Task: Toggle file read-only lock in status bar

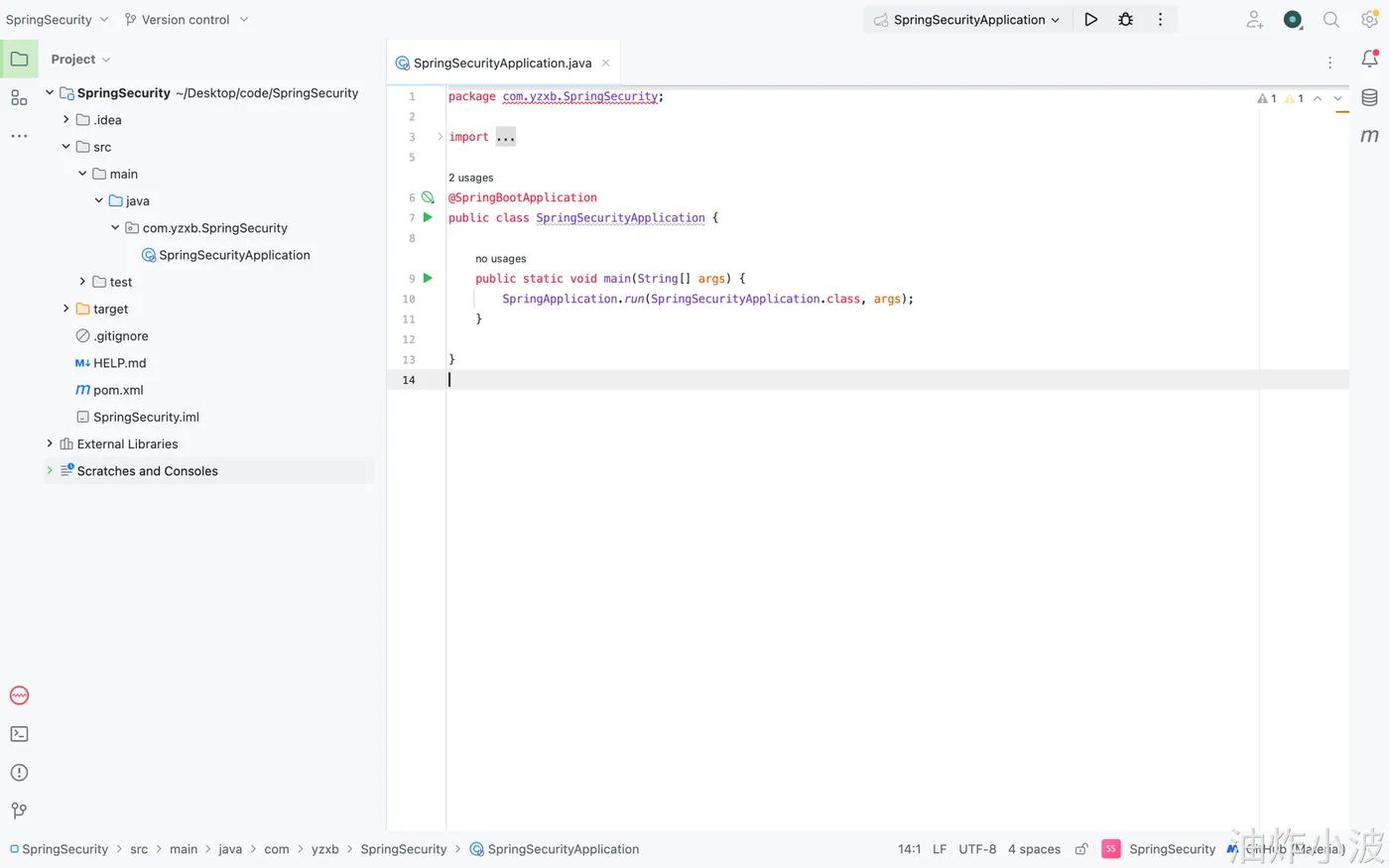Action: (x=1081, y=849)
